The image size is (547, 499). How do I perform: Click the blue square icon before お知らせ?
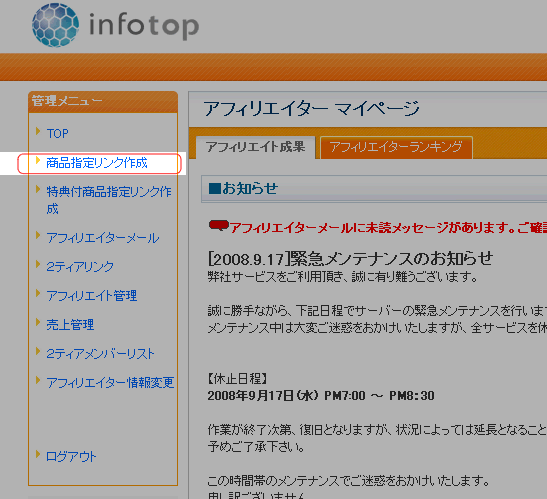215,189
